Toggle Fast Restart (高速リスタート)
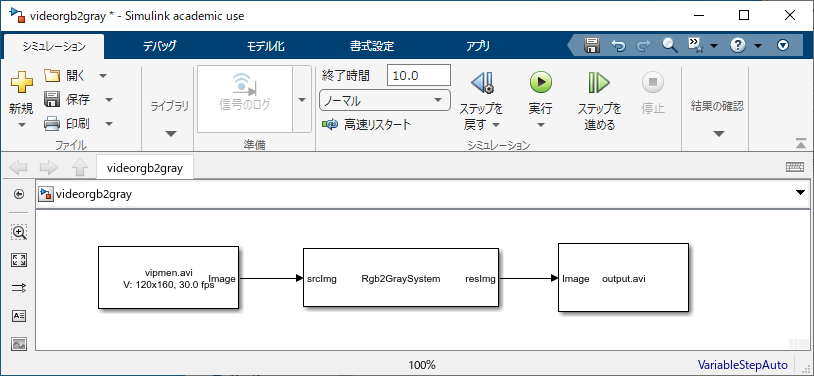This screenshot has width=814, height=376. tap(367, 125)
